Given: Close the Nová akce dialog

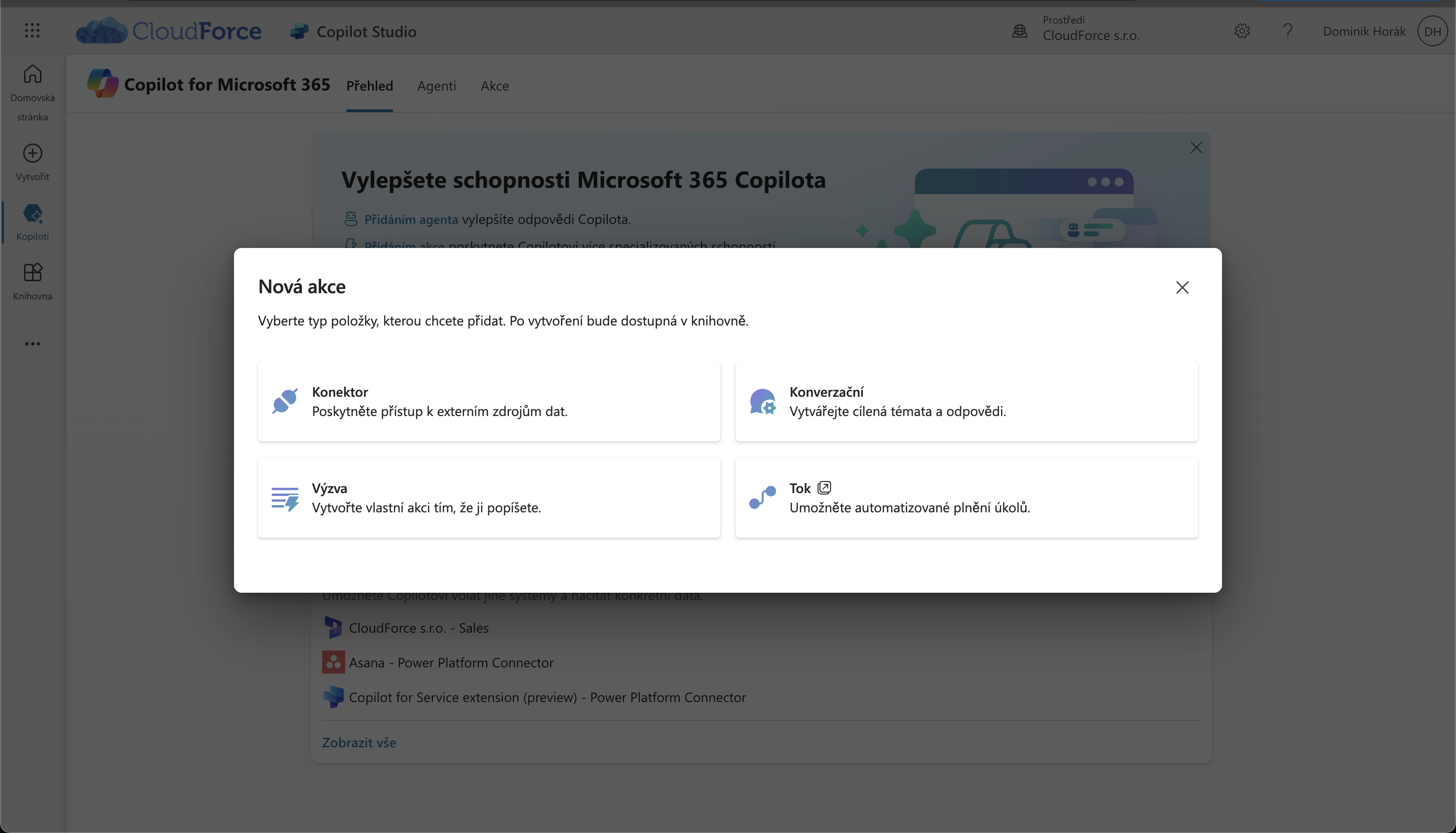Looking at the screenshot, I should 1182,287.
